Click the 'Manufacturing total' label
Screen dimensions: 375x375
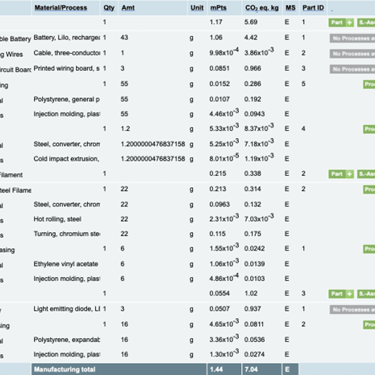click(x=65, y=369)
